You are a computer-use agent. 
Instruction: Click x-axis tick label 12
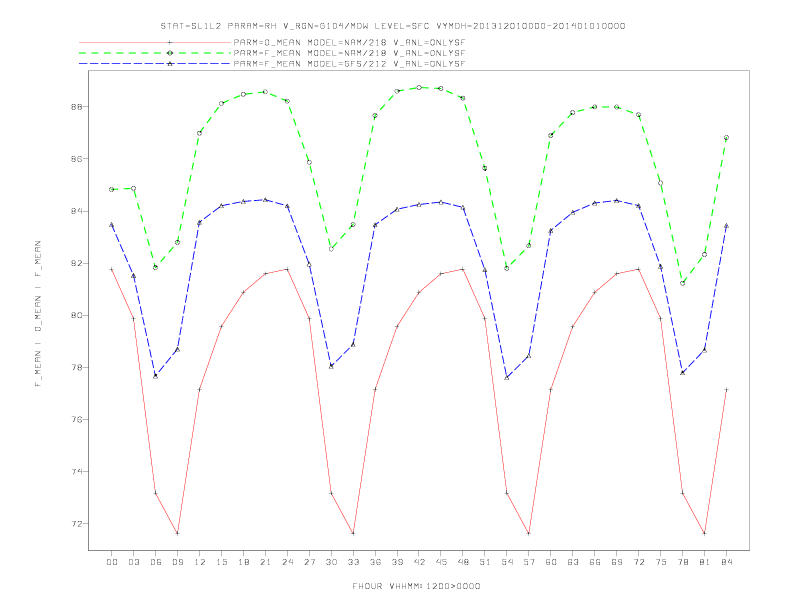click(200, 562)
